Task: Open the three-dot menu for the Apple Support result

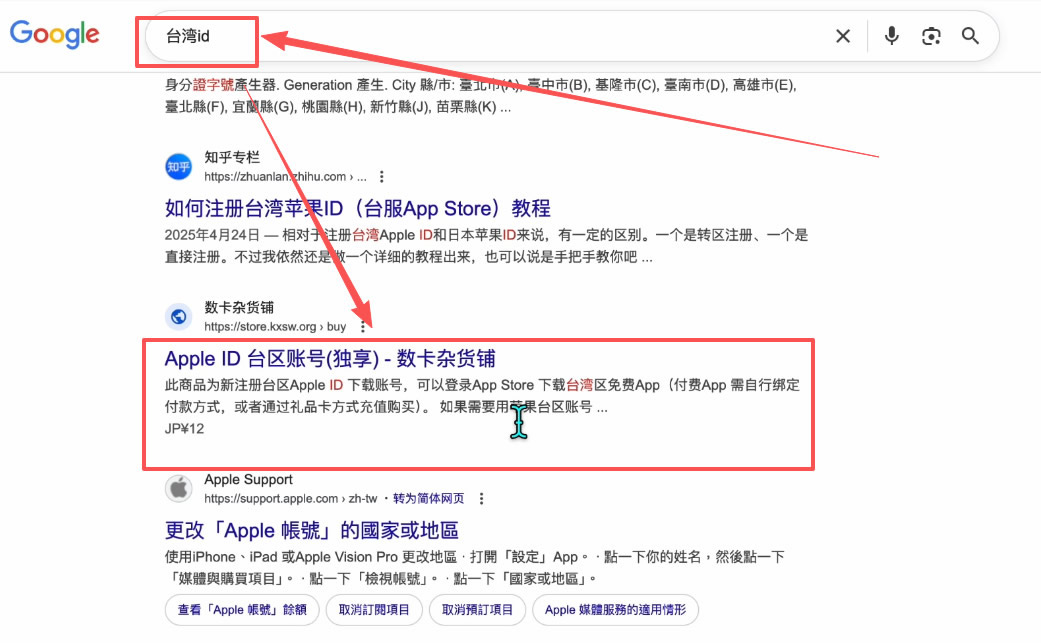Action: click(x=481, y=497)
